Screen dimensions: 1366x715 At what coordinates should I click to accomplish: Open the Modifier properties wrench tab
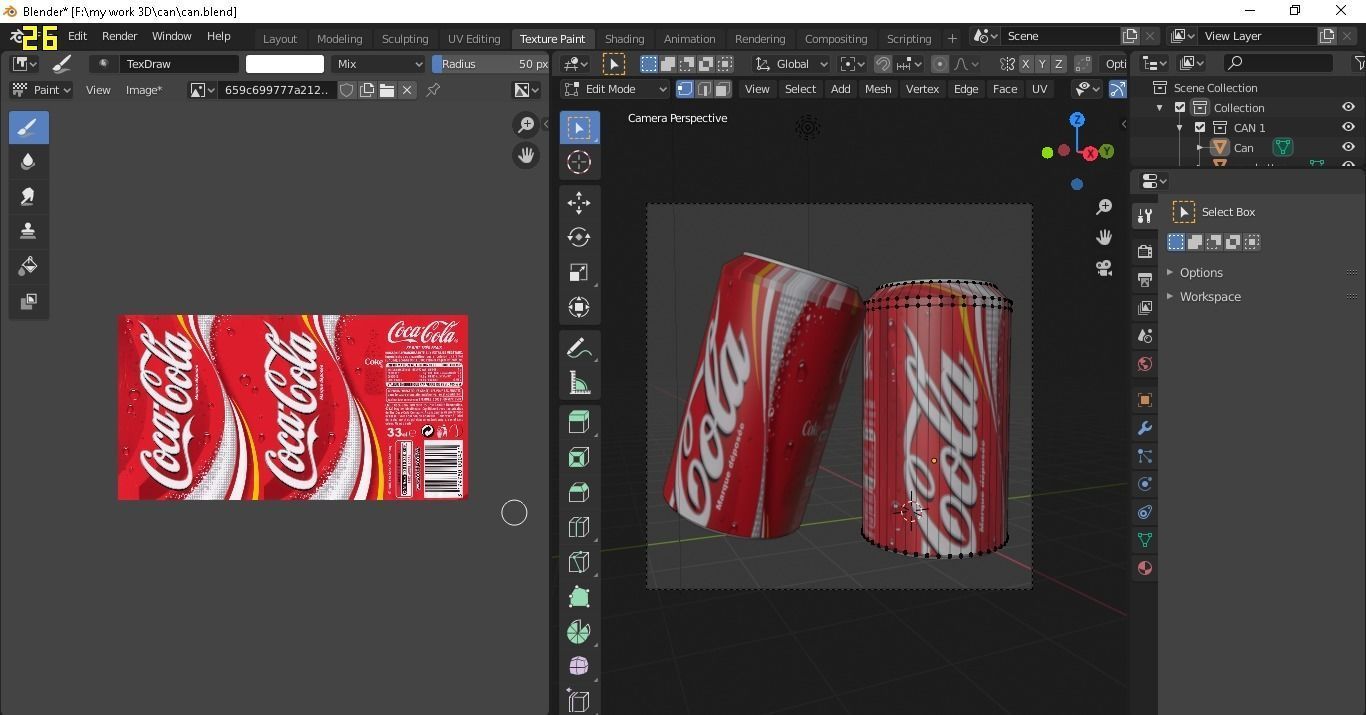pyautogui.click(x=1145, y=428)
